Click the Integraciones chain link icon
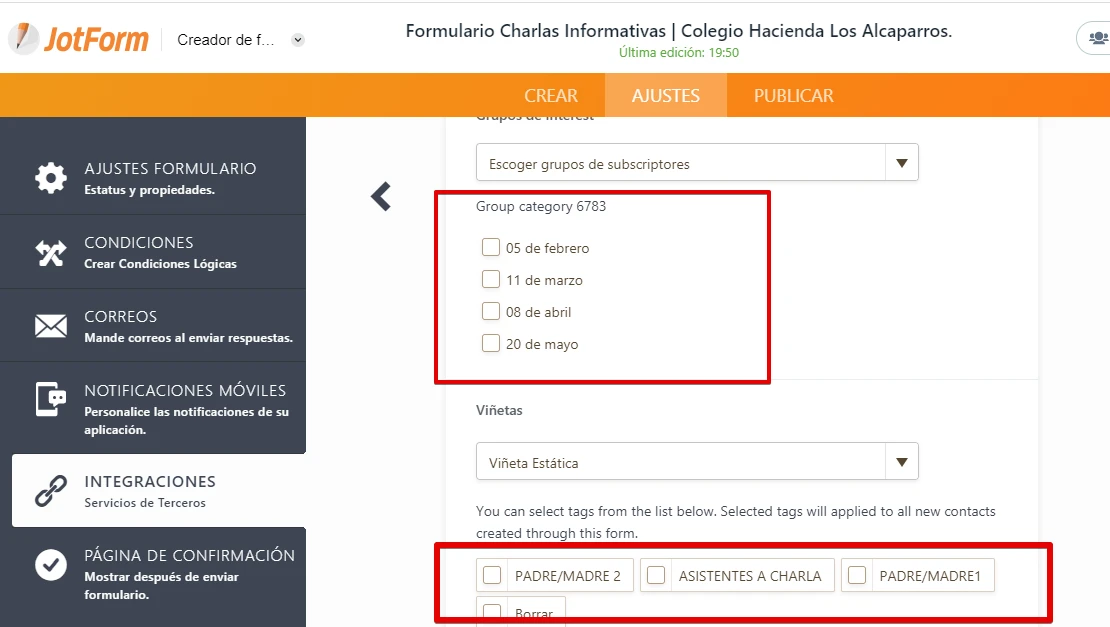The height and width of the screenshot is (627, 1110). pyautogui.click(x=51, y=491)
